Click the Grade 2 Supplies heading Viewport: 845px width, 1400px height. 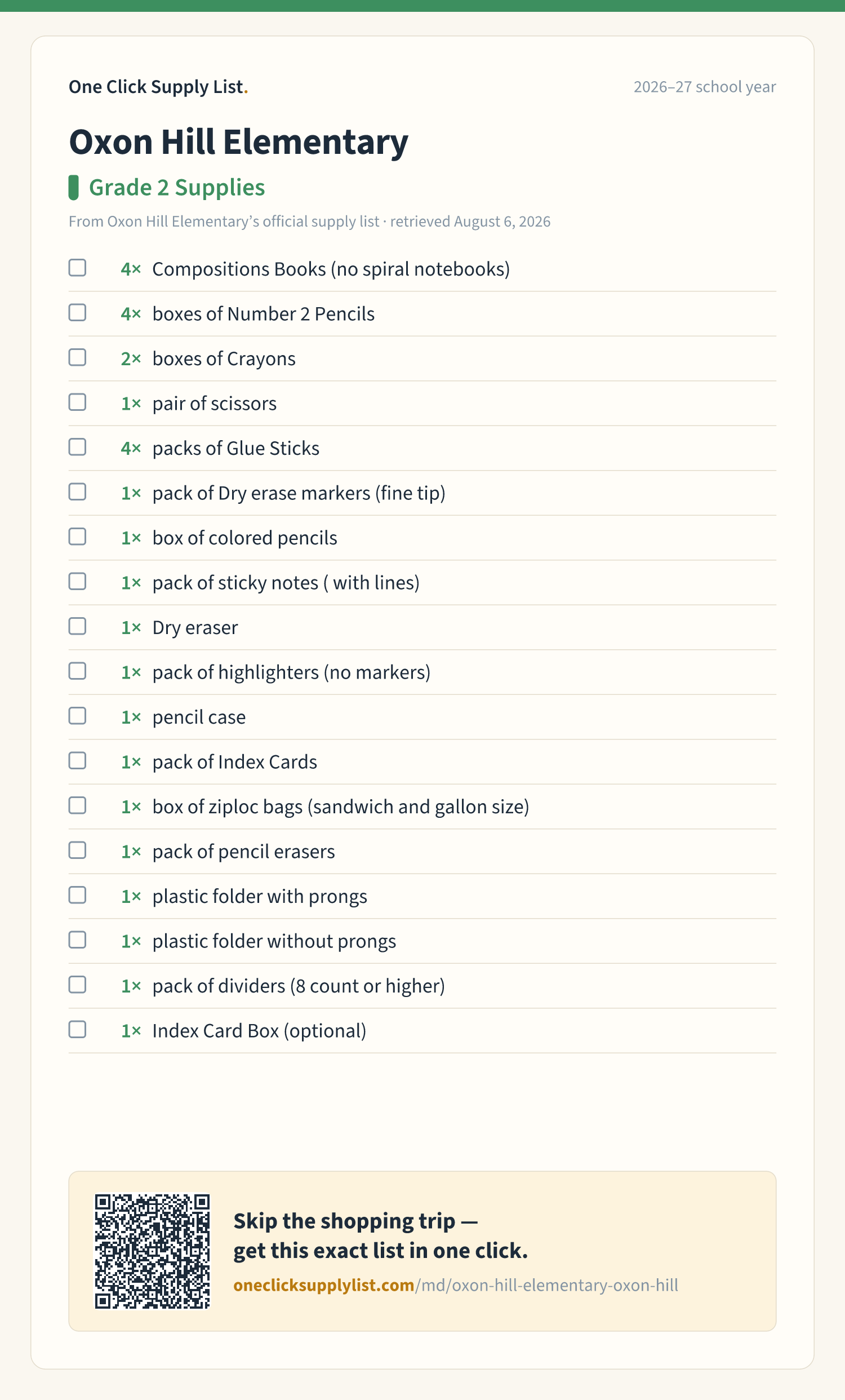point(177,188)
